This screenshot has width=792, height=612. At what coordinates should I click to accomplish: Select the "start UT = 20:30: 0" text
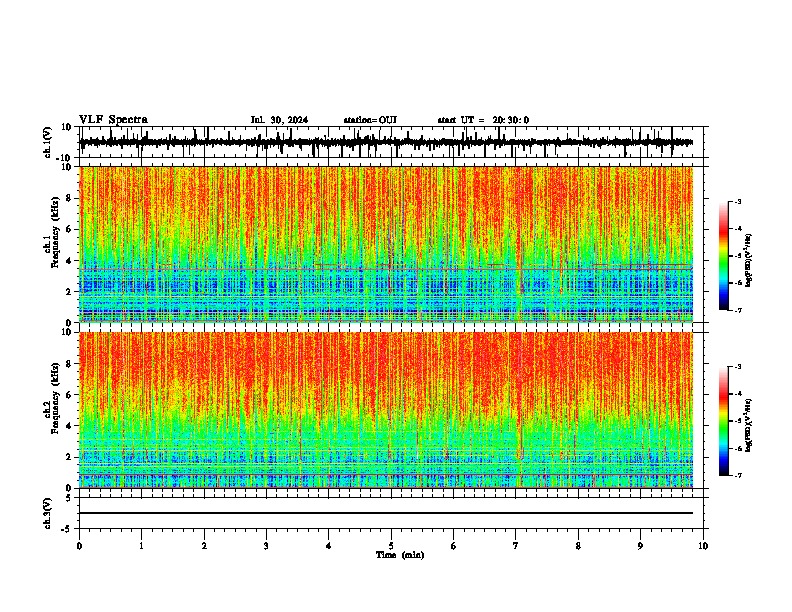click(483, 120)
